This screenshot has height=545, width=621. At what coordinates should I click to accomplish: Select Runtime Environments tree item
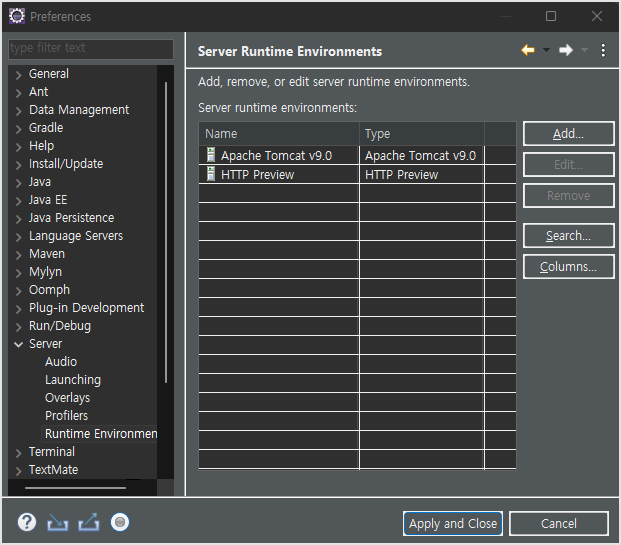101,434
